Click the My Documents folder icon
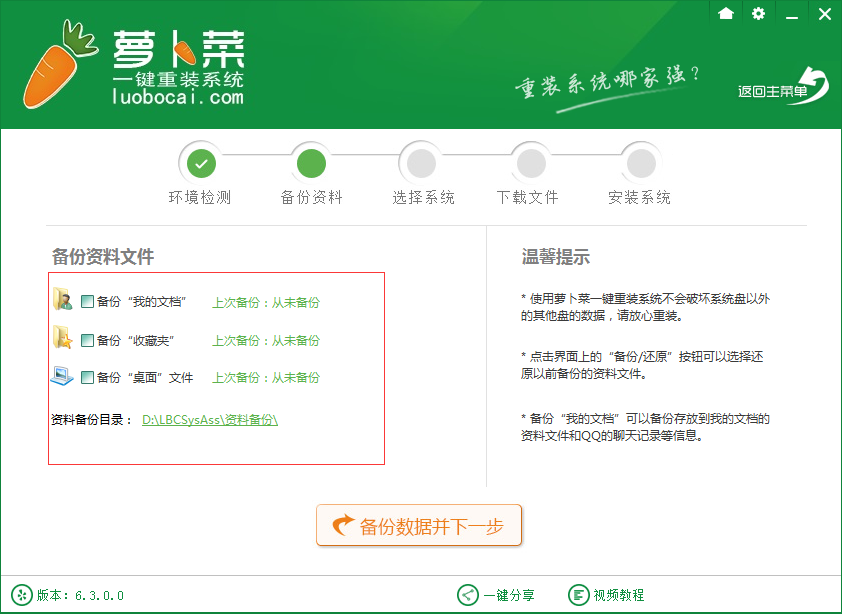This screenshot has height=614, width=842. [62, 299]
